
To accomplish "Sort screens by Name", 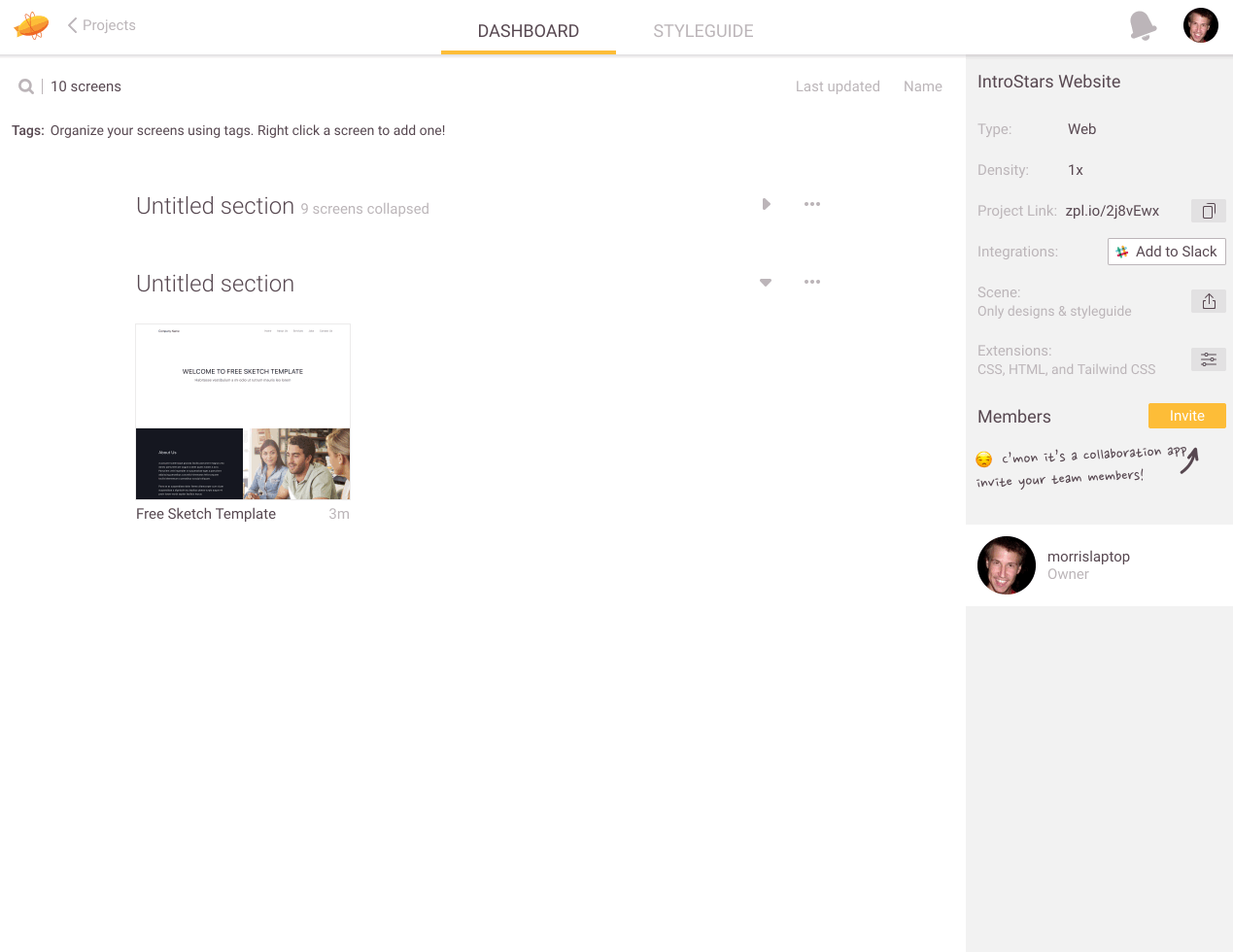I will click(923, 86).
